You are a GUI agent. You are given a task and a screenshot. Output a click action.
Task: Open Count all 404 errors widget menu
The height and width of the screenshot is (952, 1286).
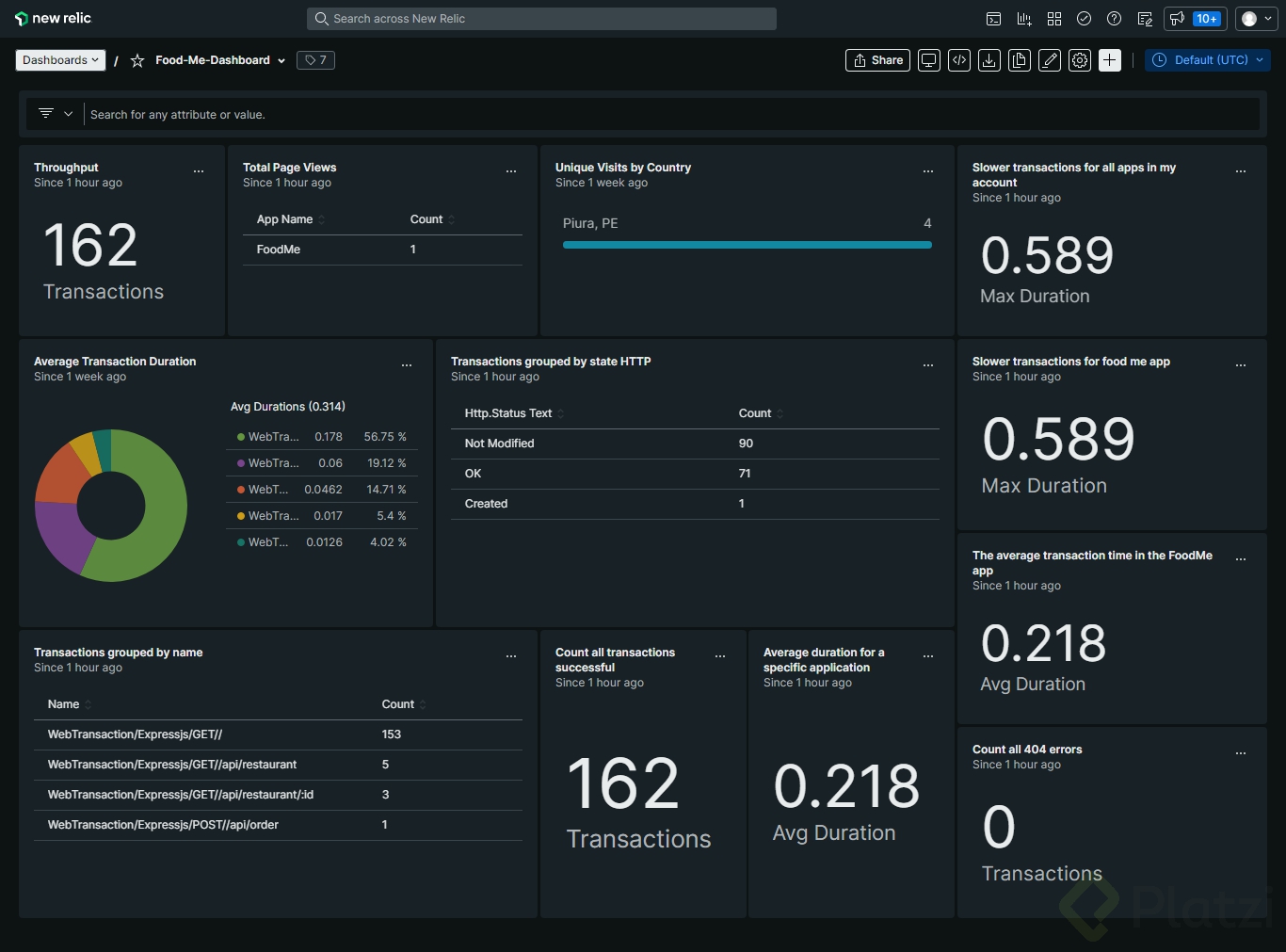[x=1241, y=753]
